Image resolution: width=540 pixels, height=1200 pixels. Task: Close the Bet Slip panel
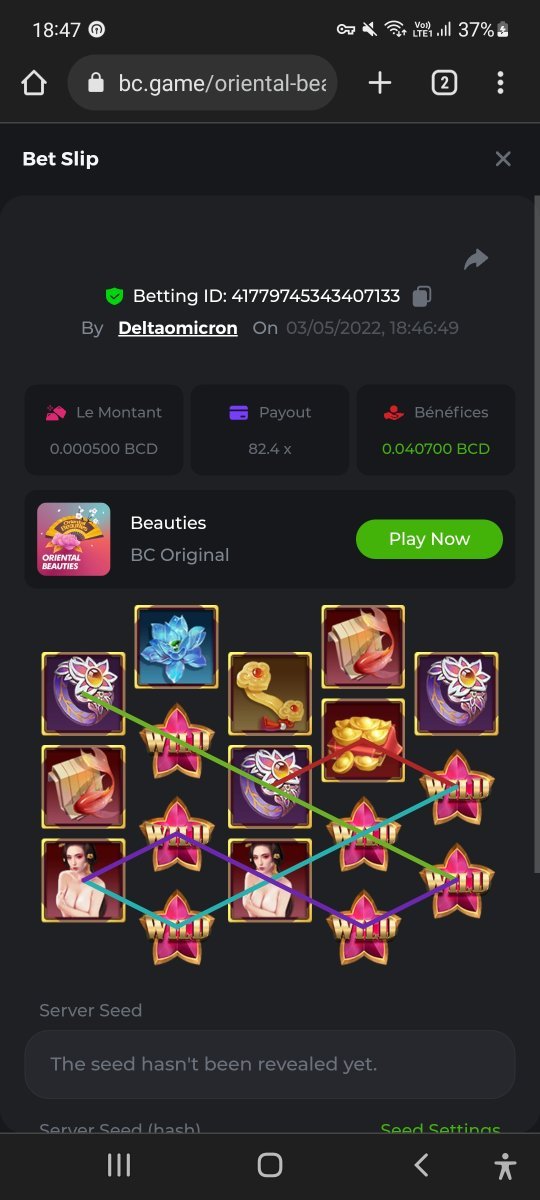[503, 159]
